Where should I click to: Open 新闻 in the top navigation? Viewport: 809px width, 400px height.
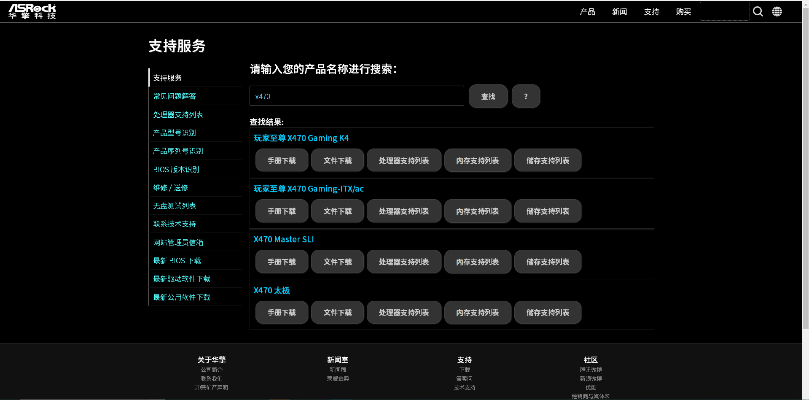click(620, 12)
